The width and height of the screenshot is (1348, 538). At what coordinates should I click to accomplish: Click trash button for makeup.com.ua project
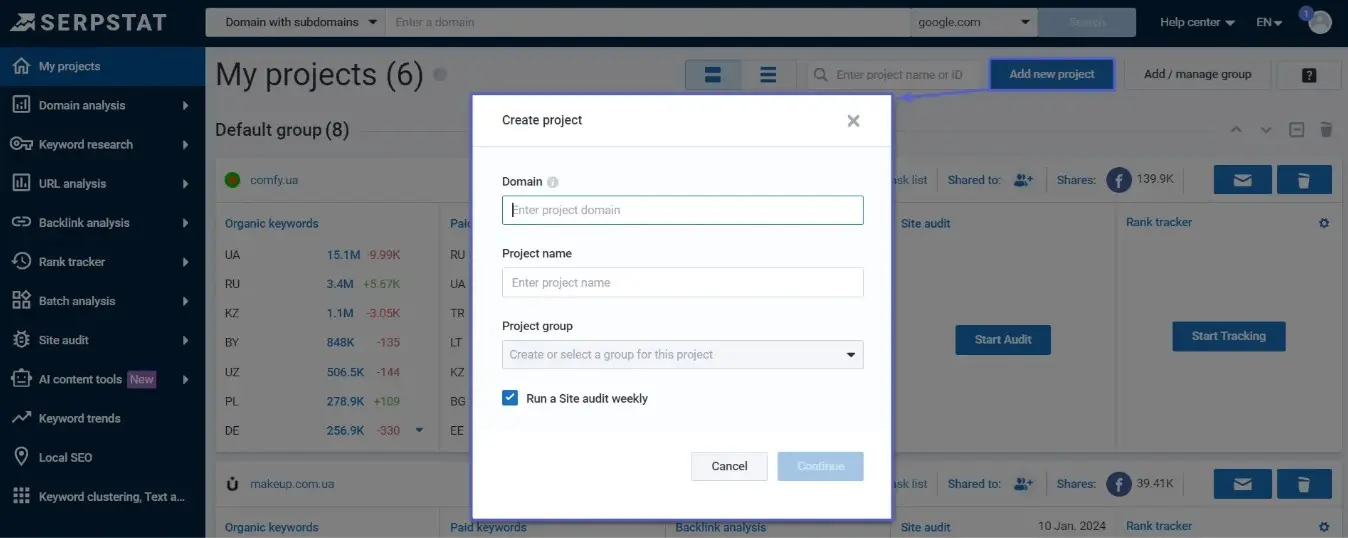click(x=1304, y=484)
